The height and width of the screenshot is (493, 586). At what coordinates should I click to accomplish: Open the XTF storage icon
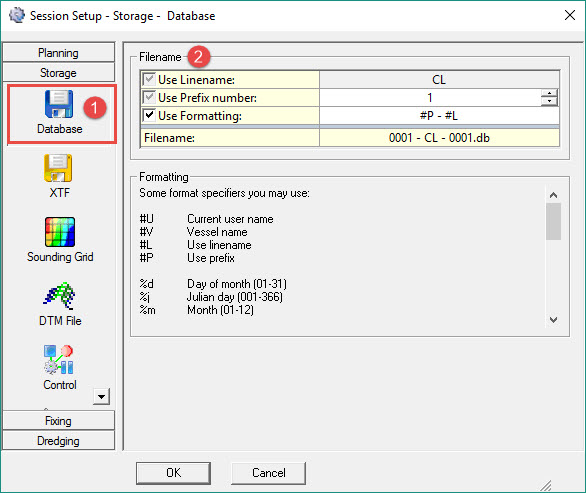[x=58, y=168]
